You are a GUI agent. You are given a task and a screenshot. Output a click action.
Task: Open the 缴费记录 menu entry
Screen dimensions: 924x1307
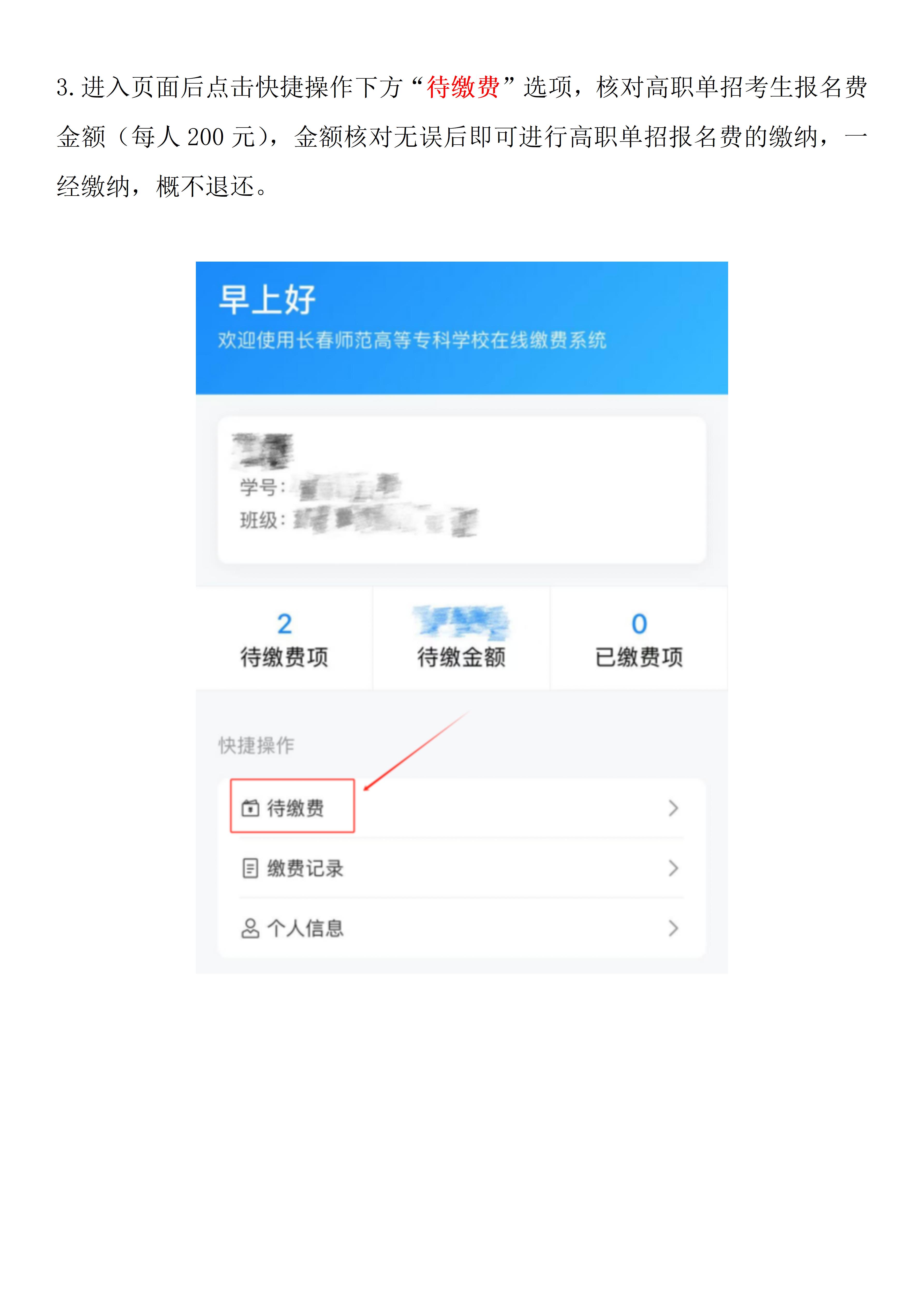pyautogui.click(x=462, y=868)
